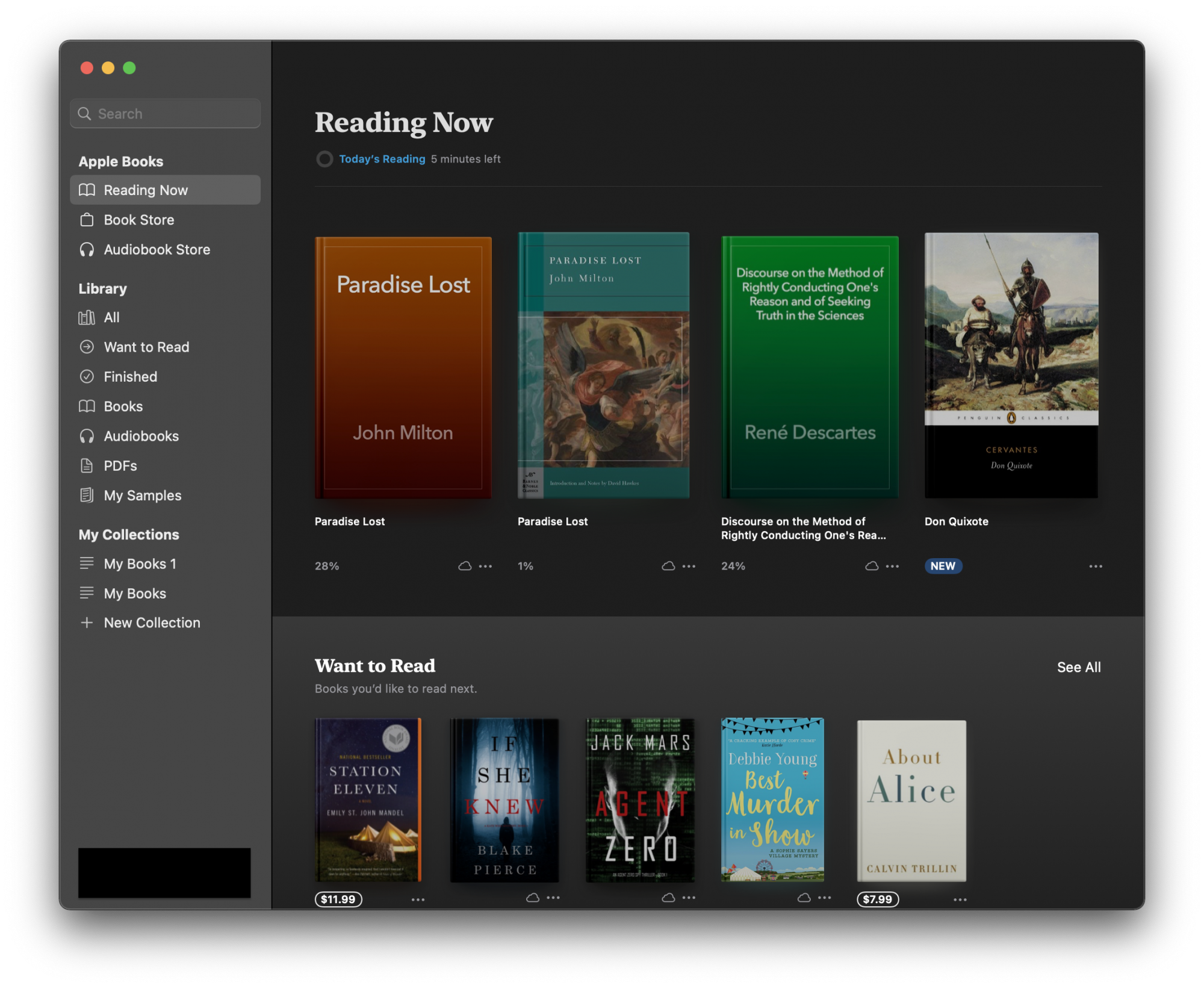This screenshot has width=1204, height=988.
Task: Show the Want to Read collection
Action: (165, 347)
